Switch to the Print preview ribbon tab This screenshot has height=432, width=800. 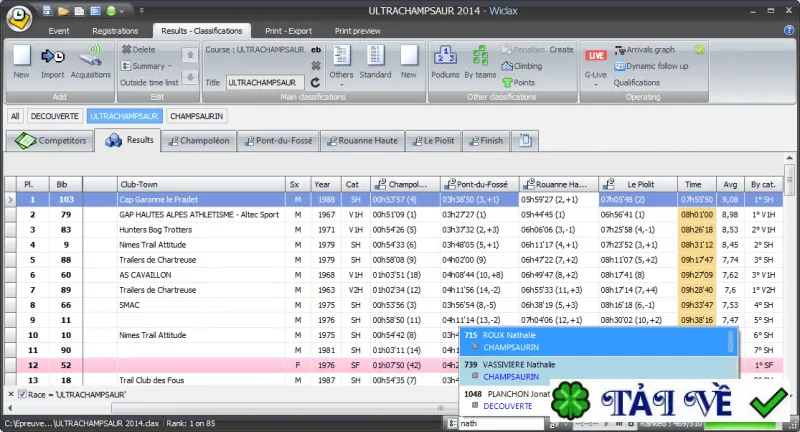click(357, 31)
